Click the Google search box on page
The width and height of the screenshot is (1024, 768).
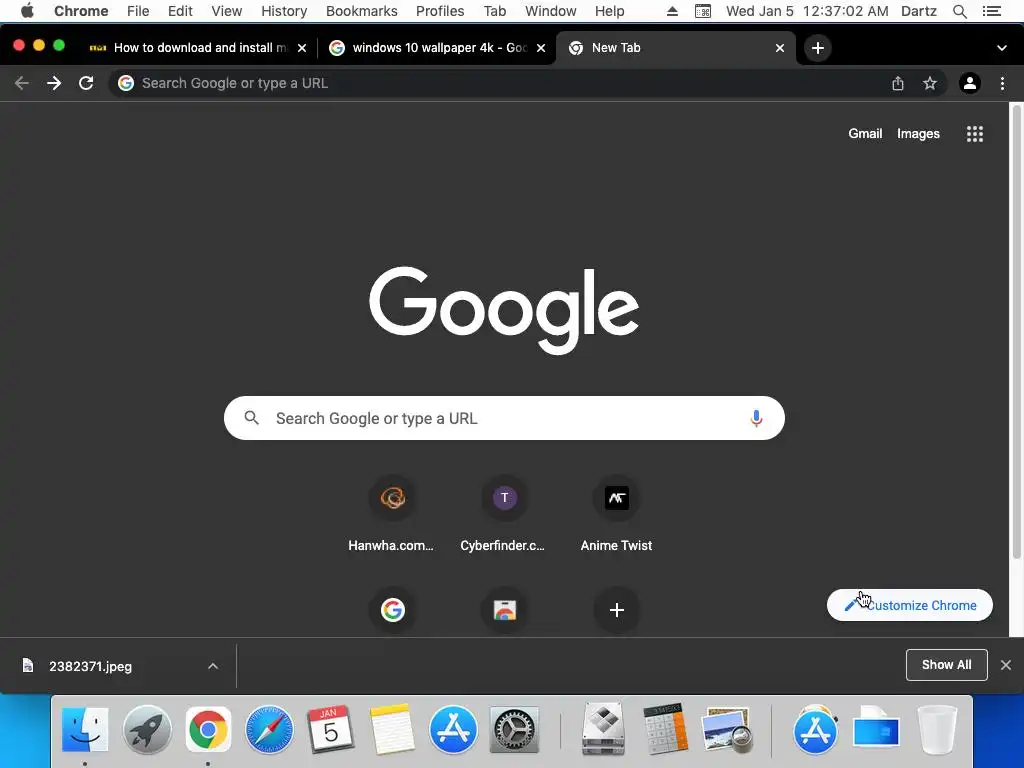[x=504, y=418]
